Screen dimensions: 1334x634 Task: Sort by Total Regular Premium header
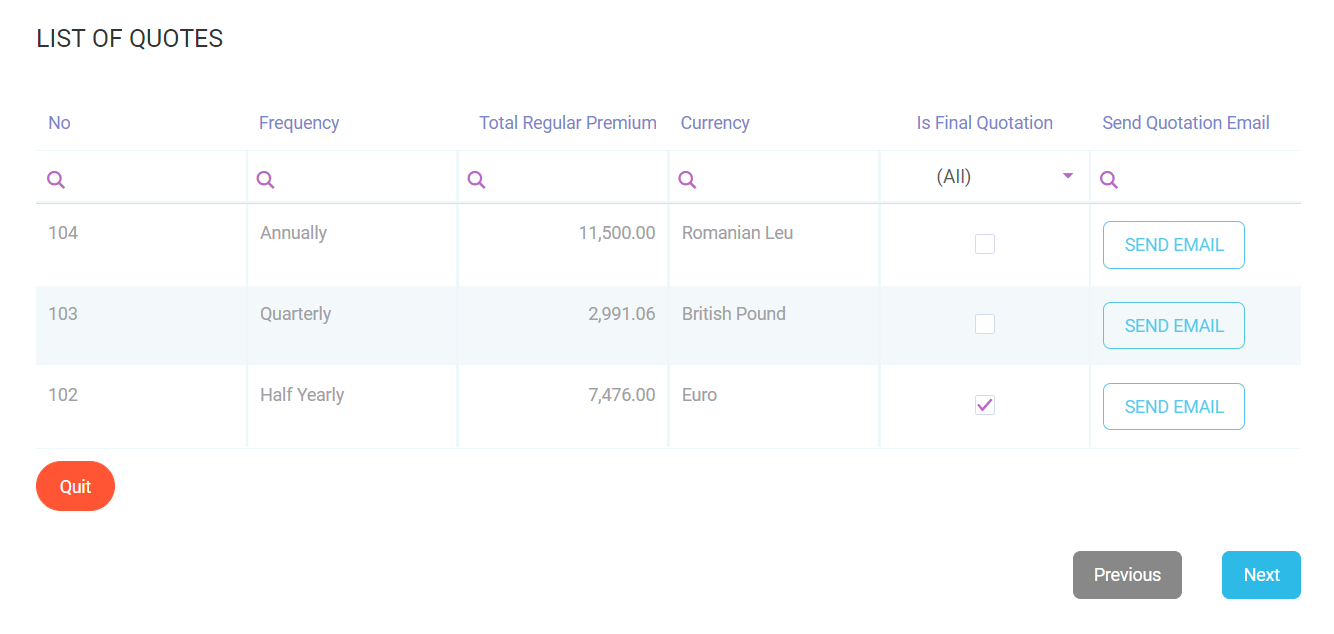567,123
